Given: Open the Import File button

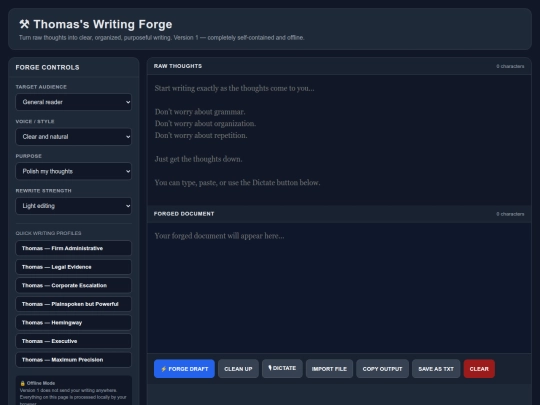Looking at the screenshot, I should [329, 369].
